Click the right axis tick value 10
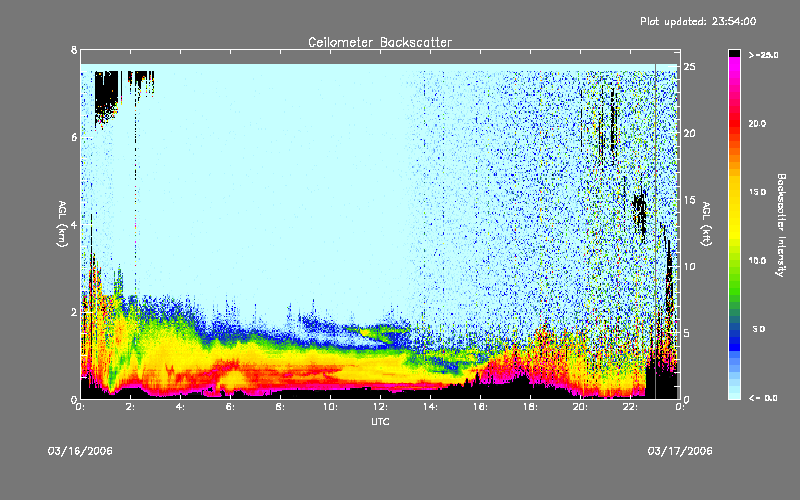 coord(690,266)
